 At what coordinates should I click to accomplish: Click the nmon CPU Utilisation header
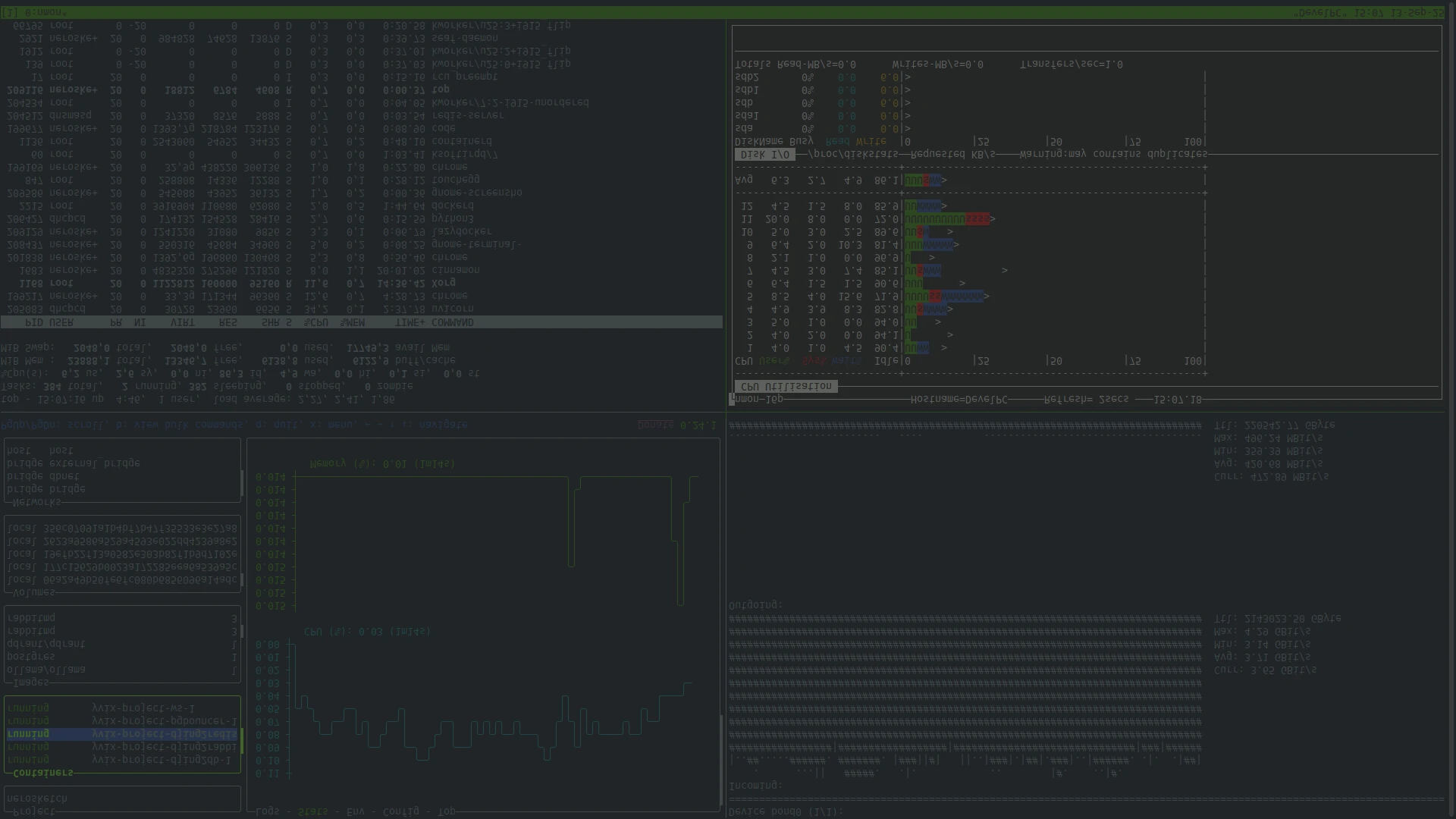tap(786, 387)
